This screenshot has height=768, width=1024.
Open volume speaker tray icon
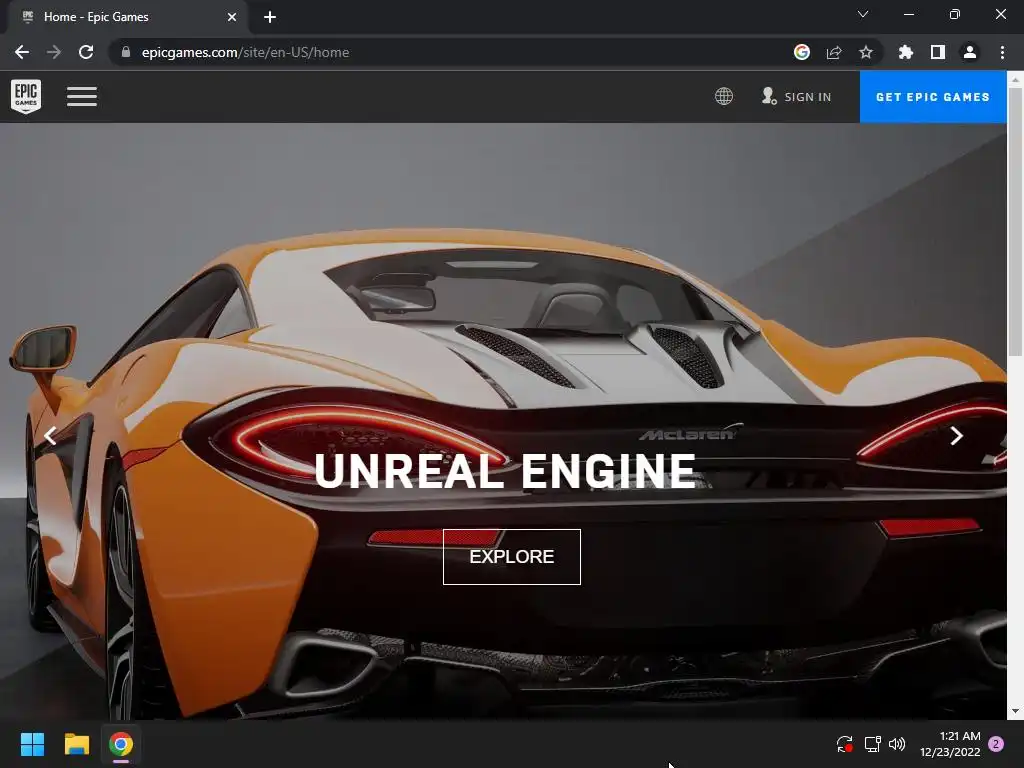pos(897,744)
